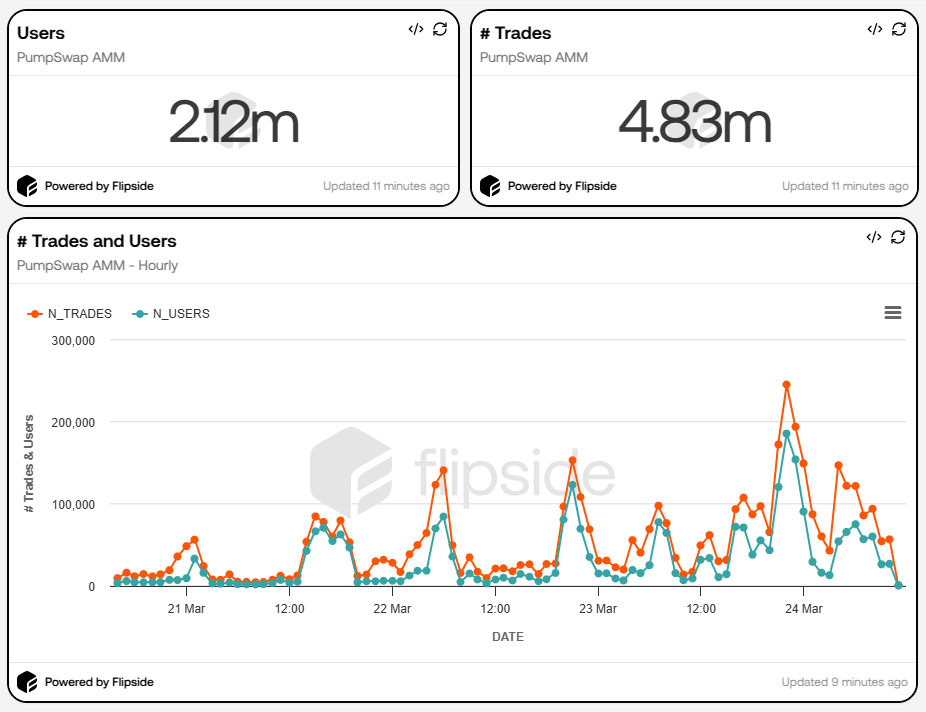Click the 4.83m Trades value

point(695,123)
